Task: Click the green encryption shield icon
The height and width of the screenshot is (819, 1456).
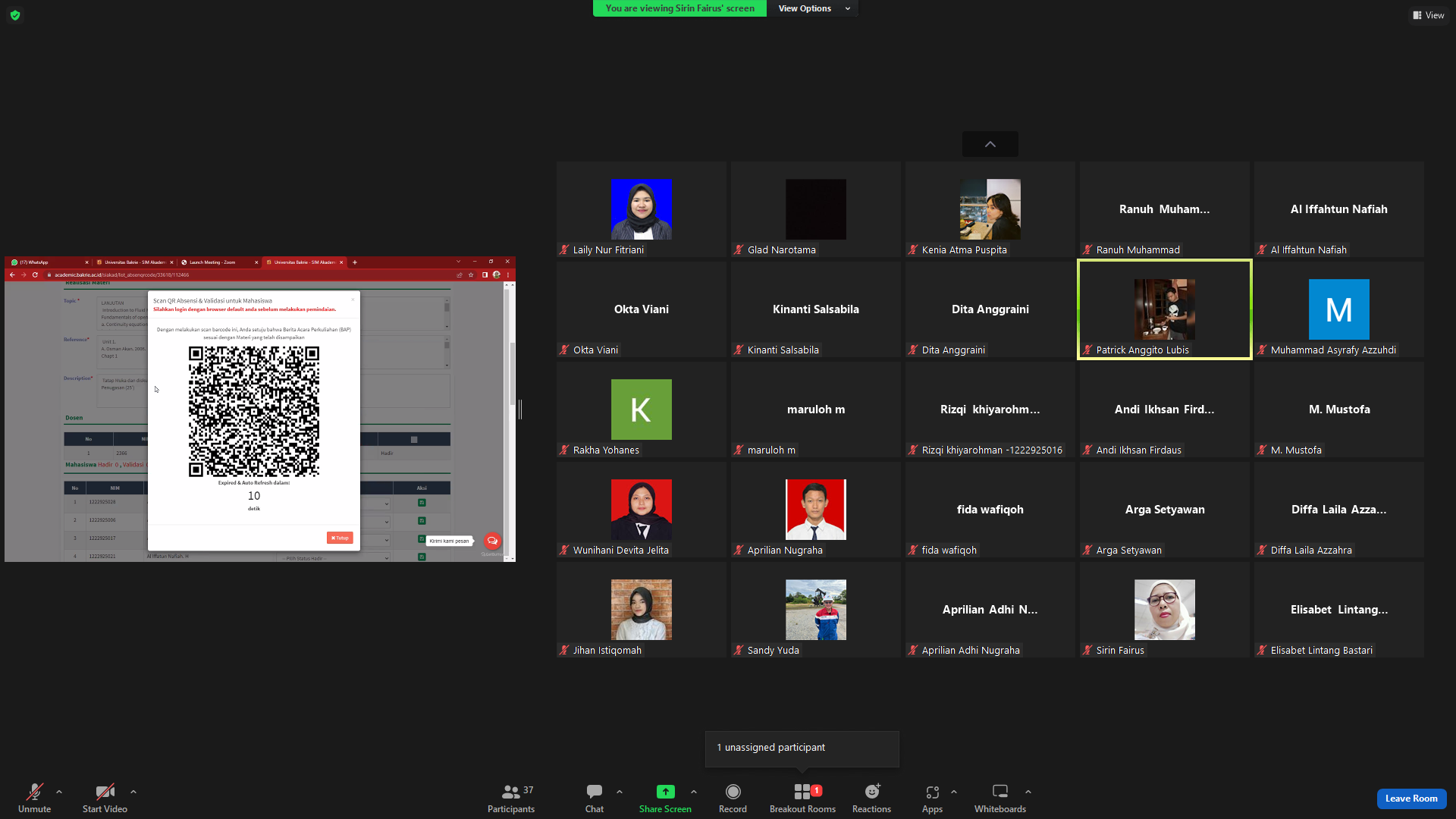Action: [15, 15]
